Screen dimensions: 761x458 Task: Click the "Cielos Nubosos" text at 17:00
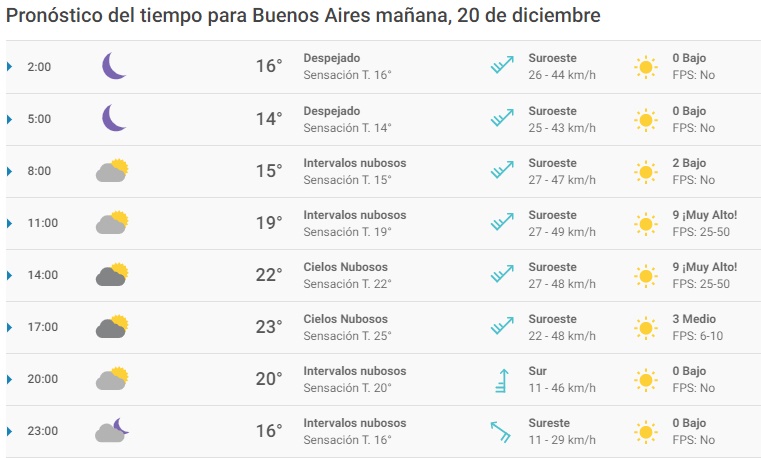click(345, 319)
